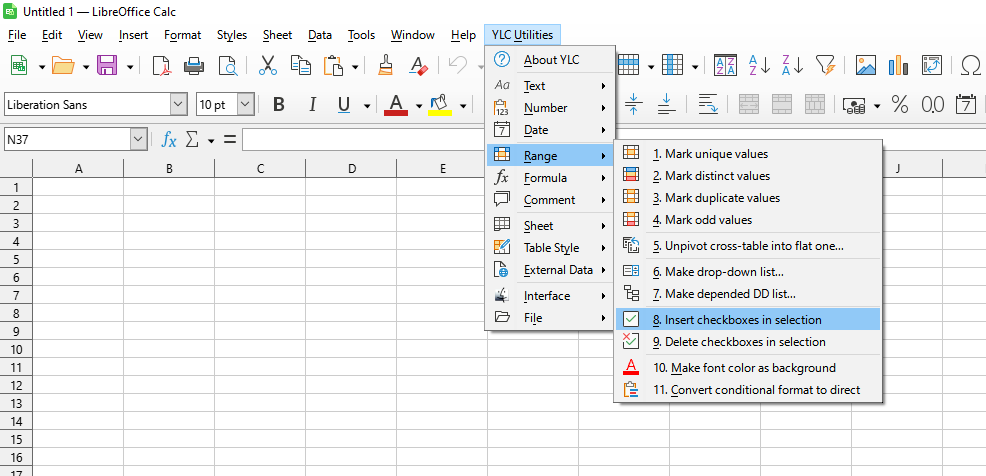This screenshot has width=986, height=476.
Task: Click the Insert Image icon
Action: click(866, 66)
